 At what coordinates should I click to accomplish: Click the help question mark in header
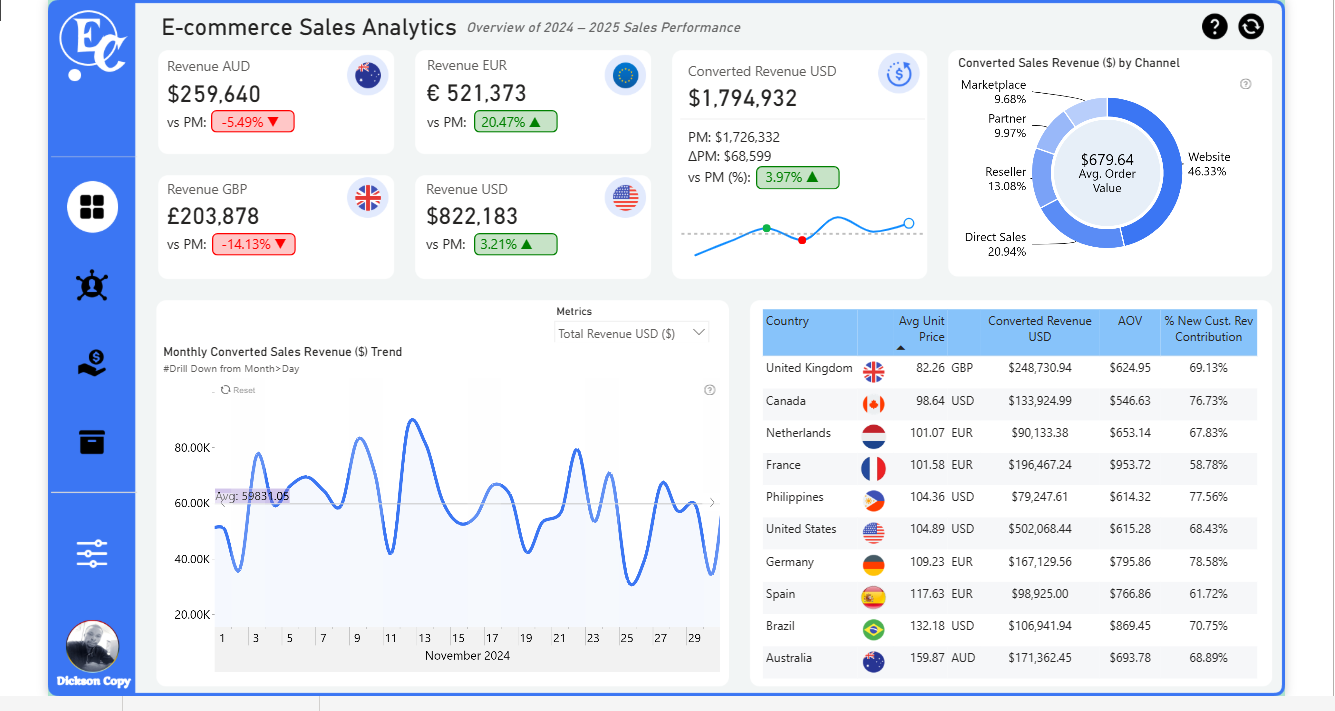pos(1215,27)
